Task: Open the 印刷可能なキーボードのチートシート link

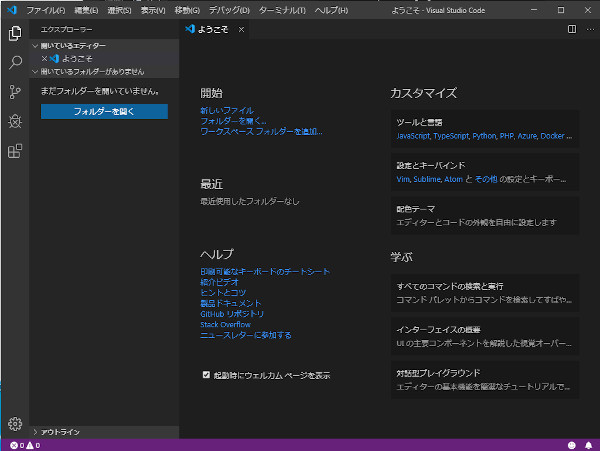Action: coord(265,272)
